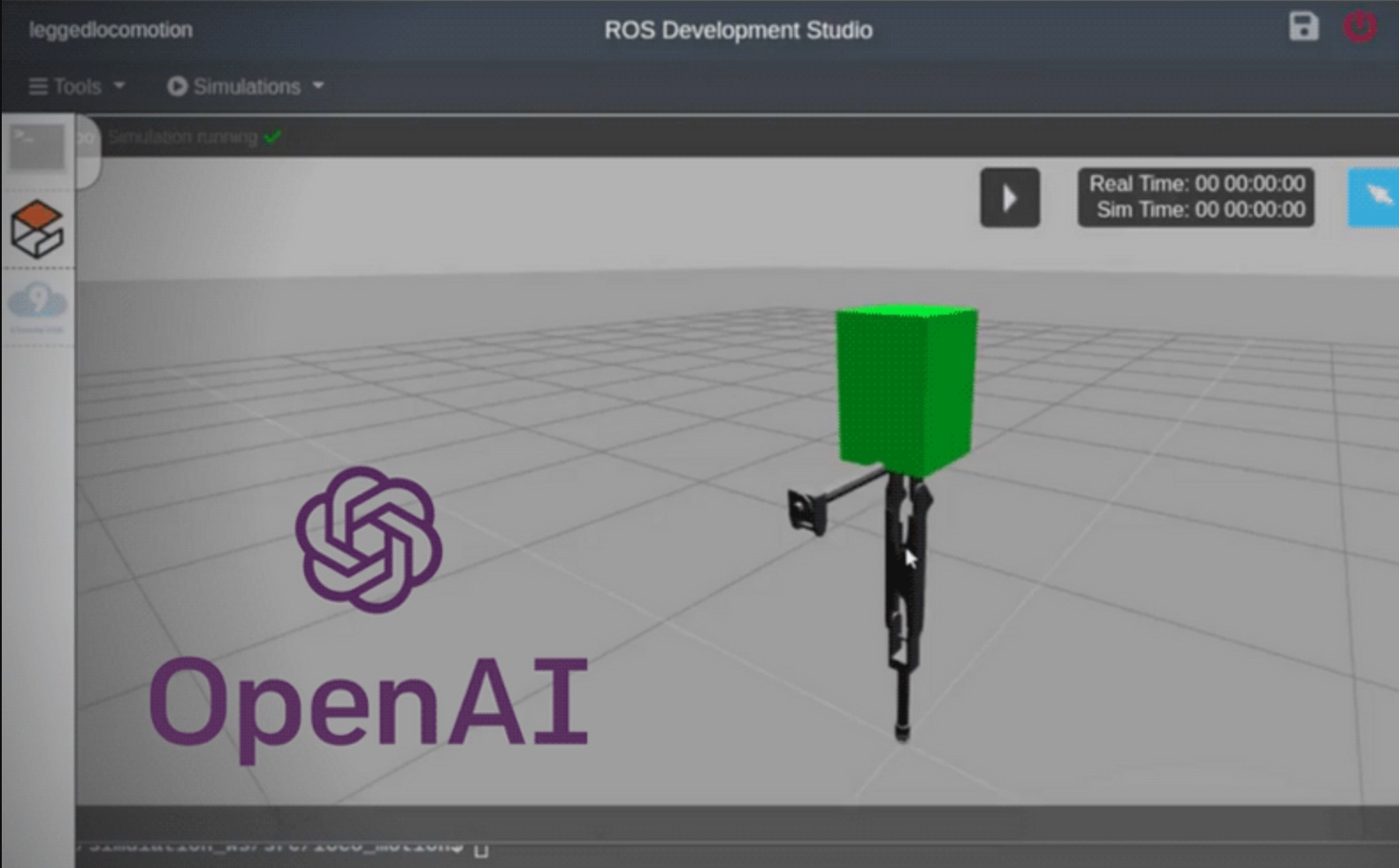Click the red power icon
Image resolution: width=1399 pixels, height=868 pixels.
(x=1360, y=26)
